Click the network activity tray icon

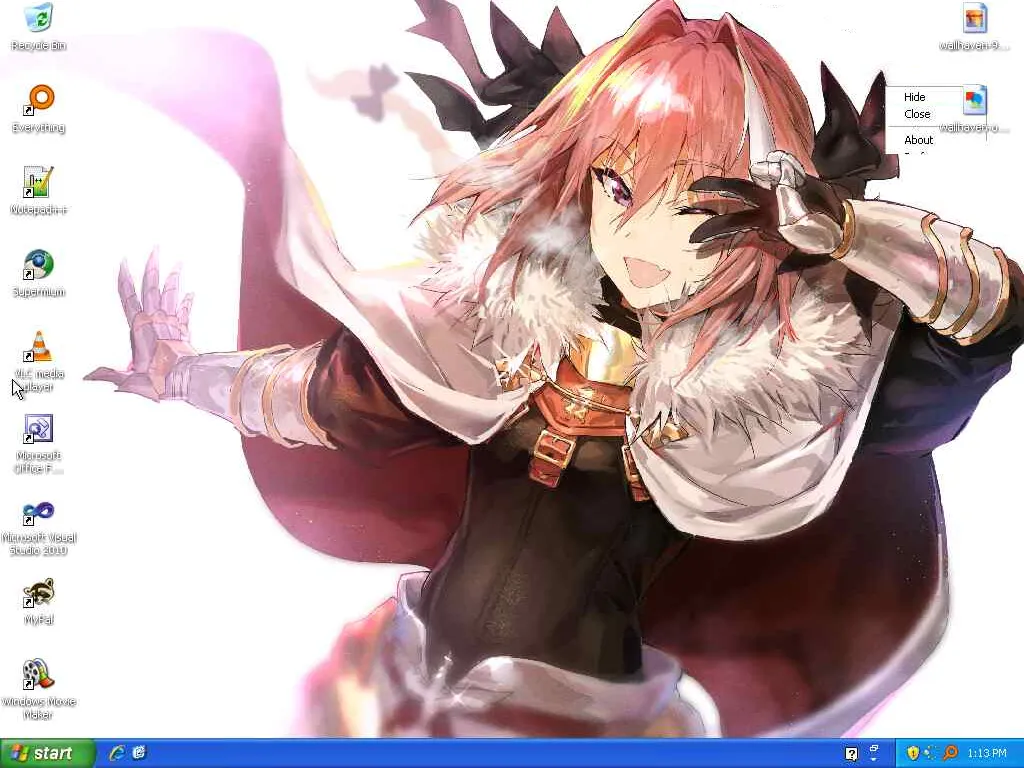click(x=931, y=754)
